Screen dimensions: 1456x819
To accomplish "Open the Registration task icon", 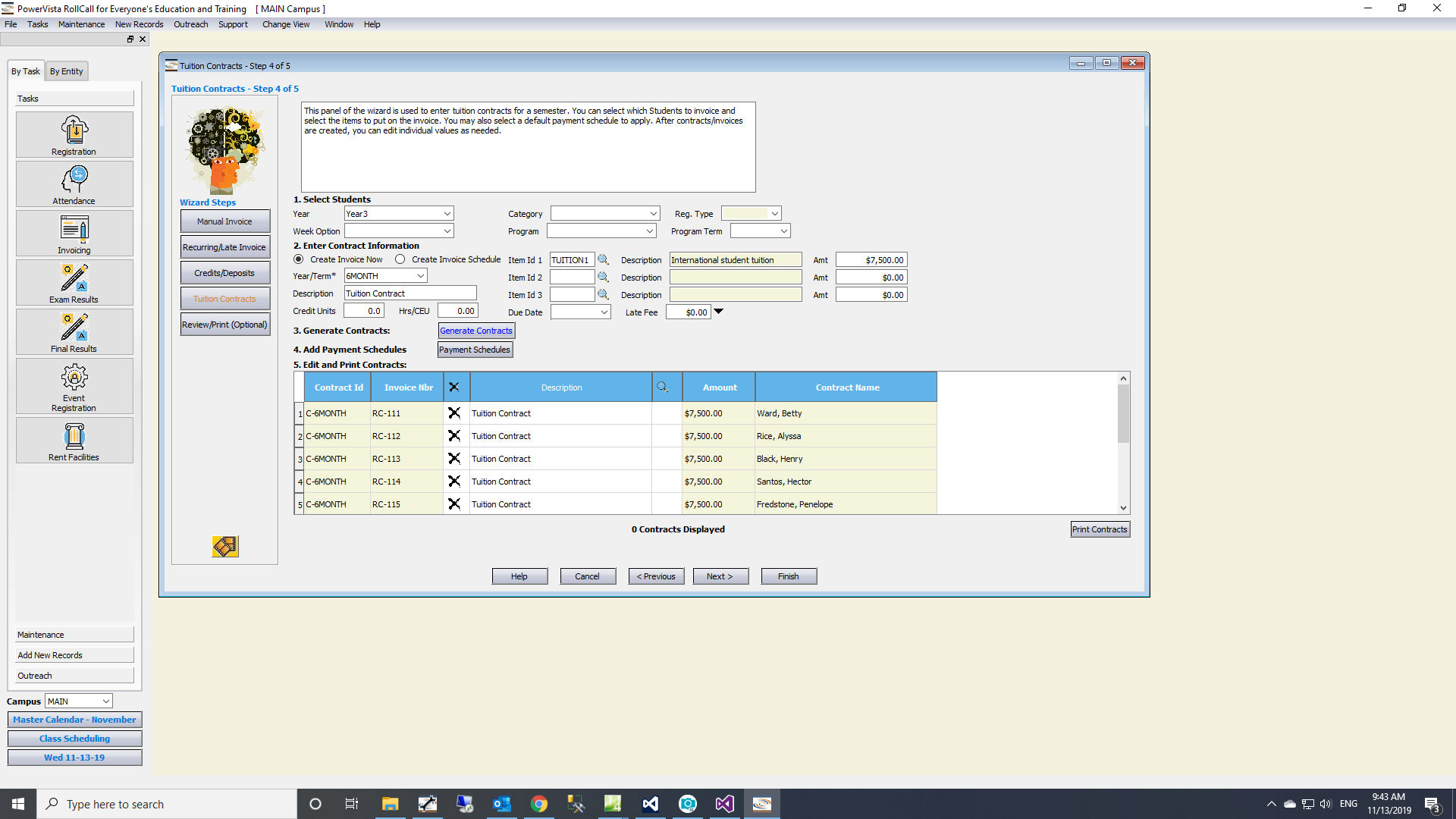I will click(74, 135).
